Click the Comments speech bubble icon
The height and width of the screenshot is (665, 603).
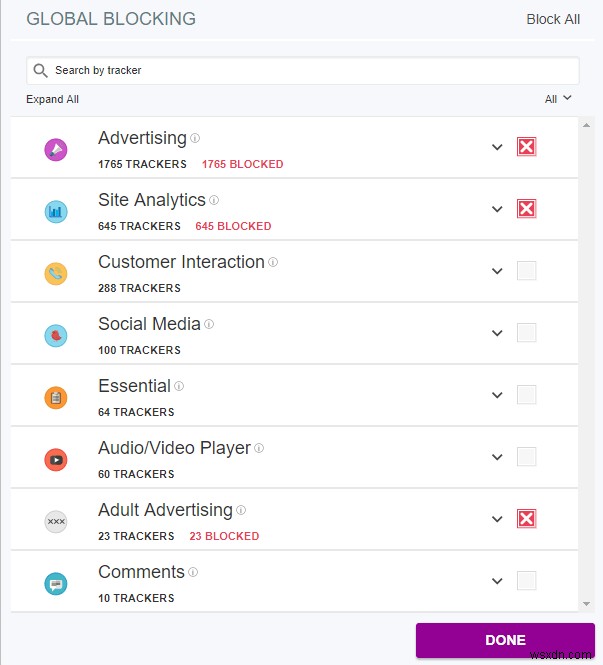coord(56,584)
